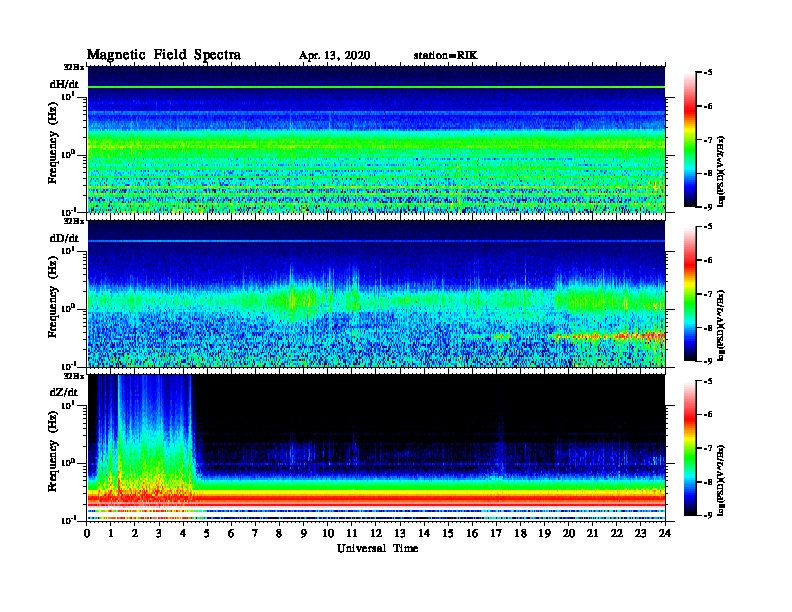The image size is (792, 612).
Task: Click the dZ/dt color bar PSD unit label
Action: tap(721, 480)
